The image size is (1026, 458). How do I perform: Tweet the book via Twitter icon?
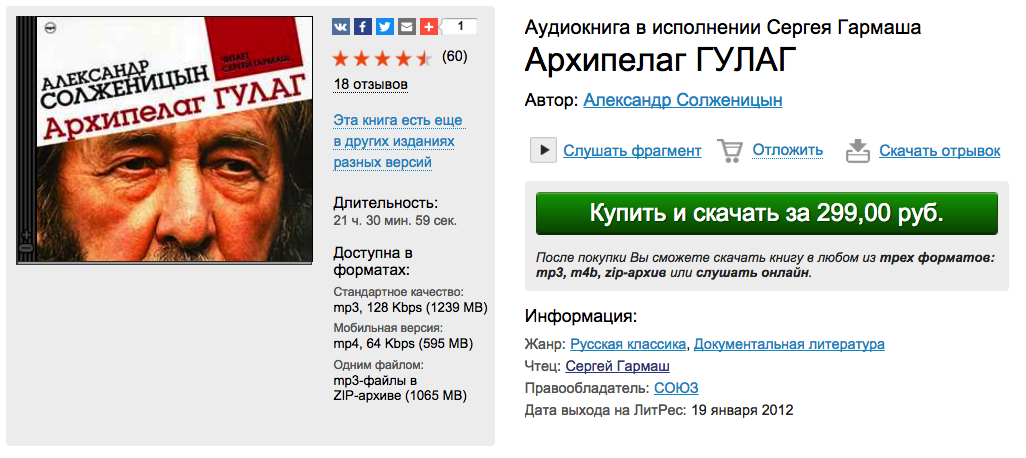tap(385, 27)
